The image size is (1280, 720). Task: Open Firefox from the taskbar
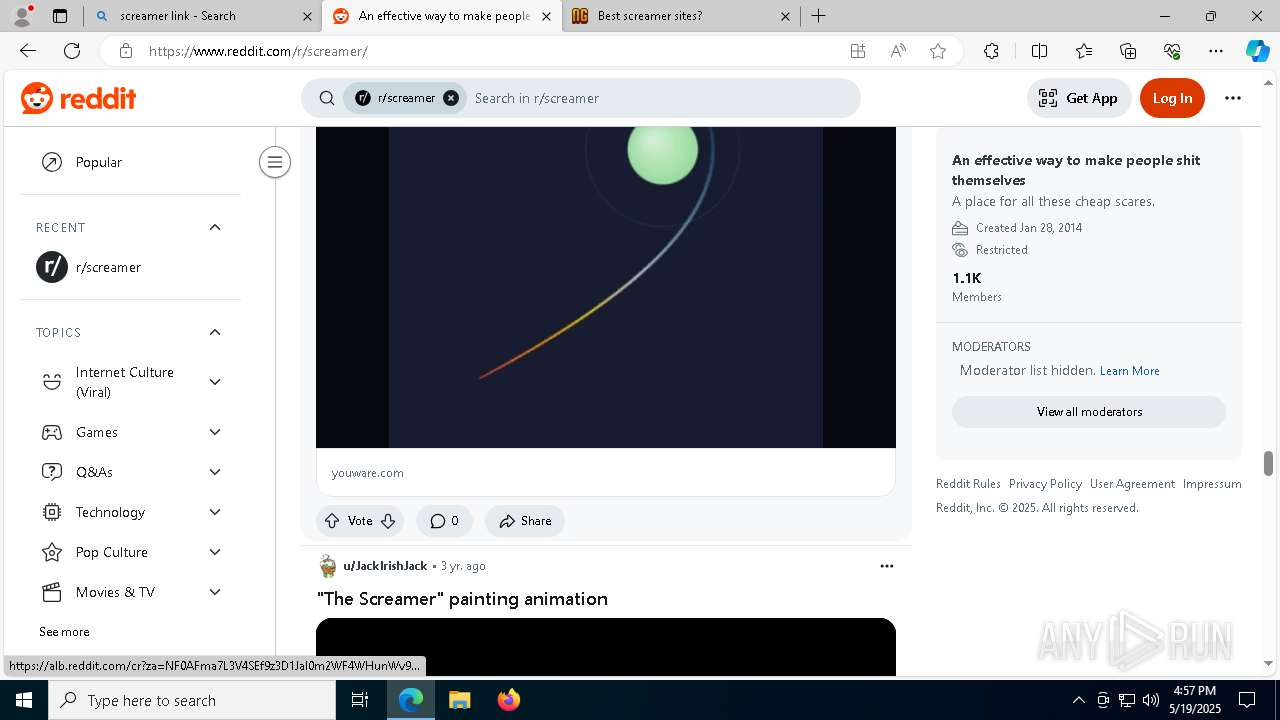pos(508,700)
